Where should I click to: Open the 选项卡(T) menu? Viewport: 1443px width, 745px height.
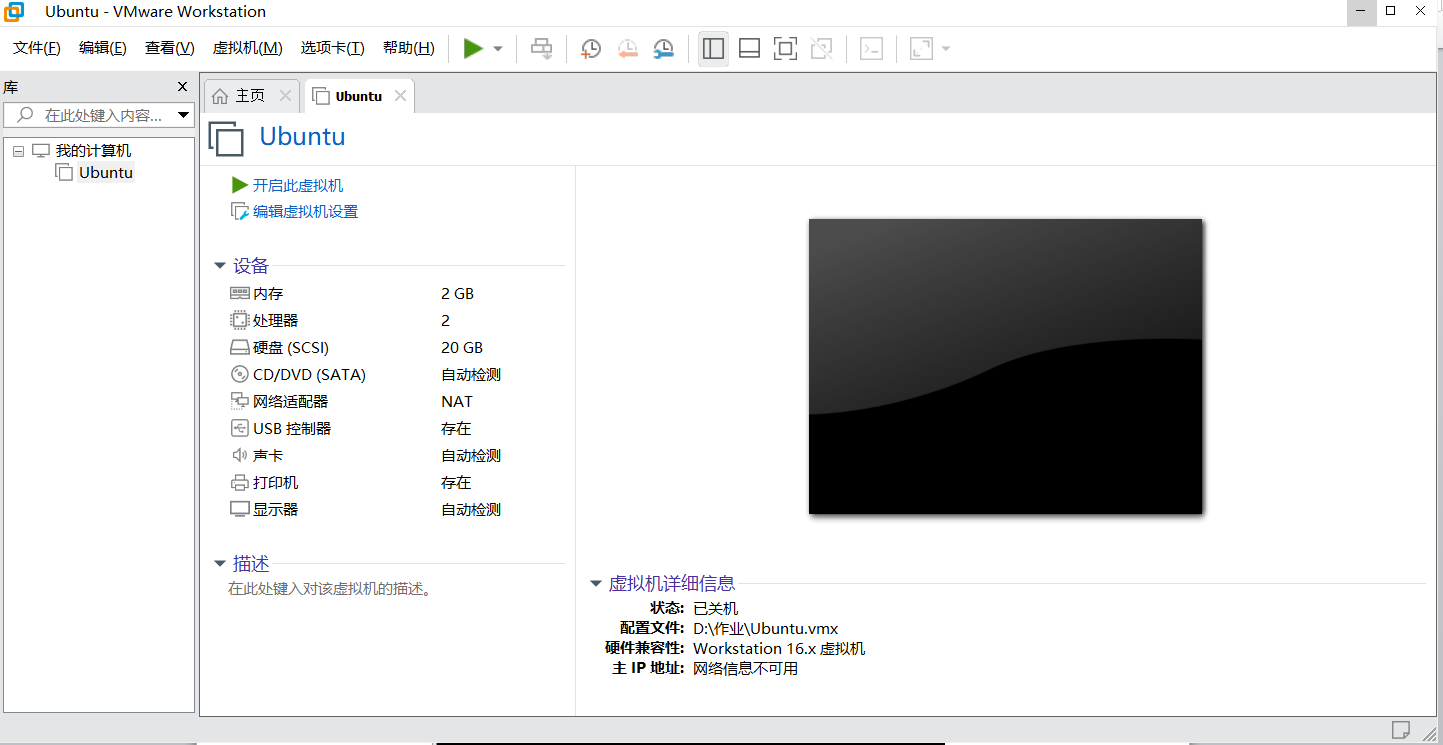(333, 48)
